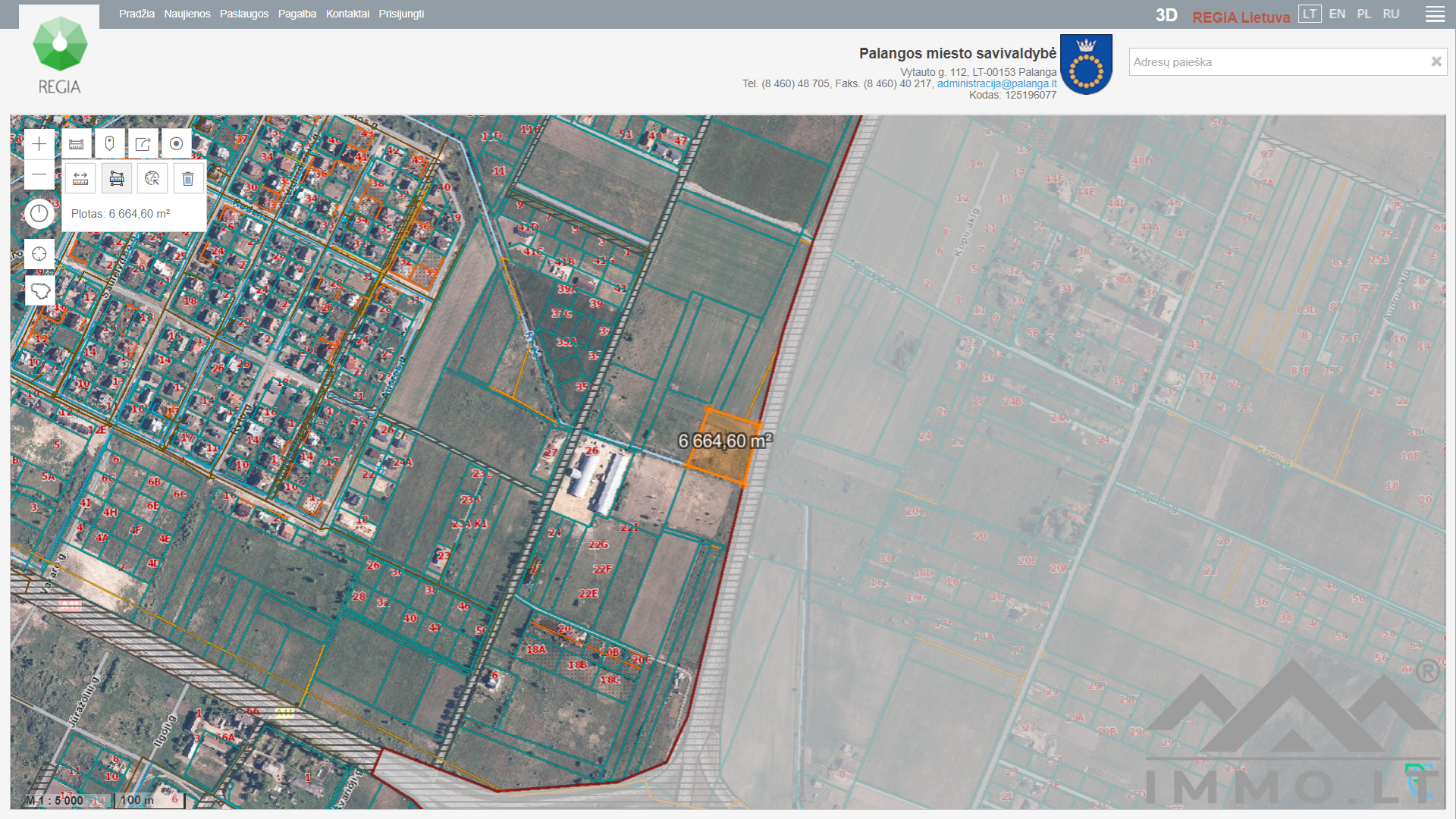Click Prisijungti to log in
Screen dimensions: 1456x819
[401, 14]
